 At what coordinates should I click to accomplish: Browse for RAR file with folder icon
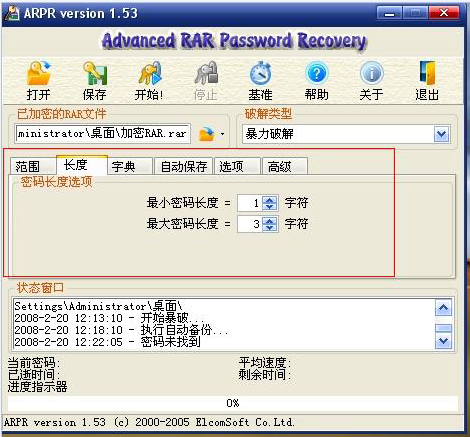pos(207,134)
